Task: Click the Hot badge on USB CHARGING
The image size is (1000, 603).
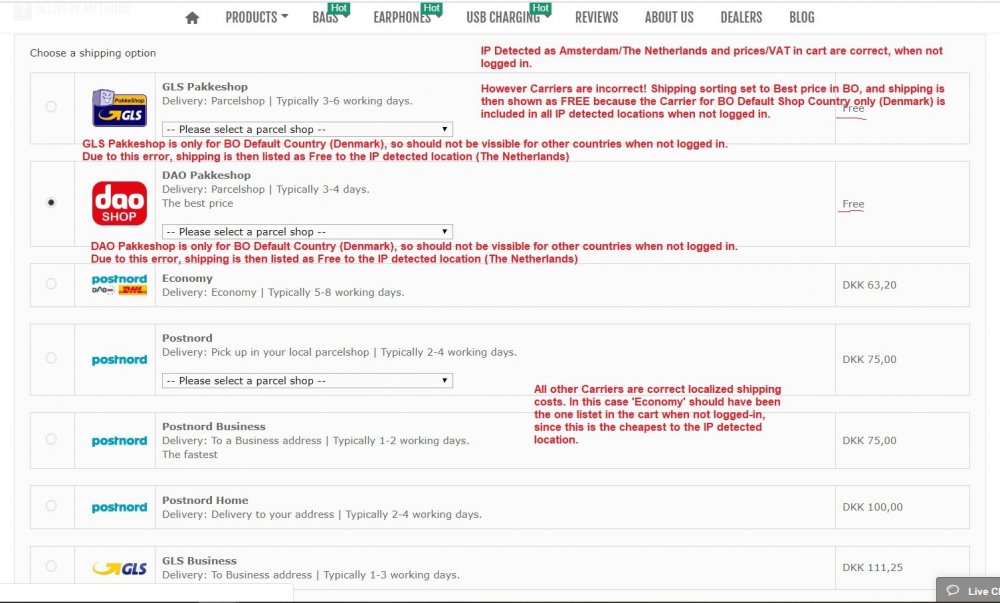Action: coord(540,8)
